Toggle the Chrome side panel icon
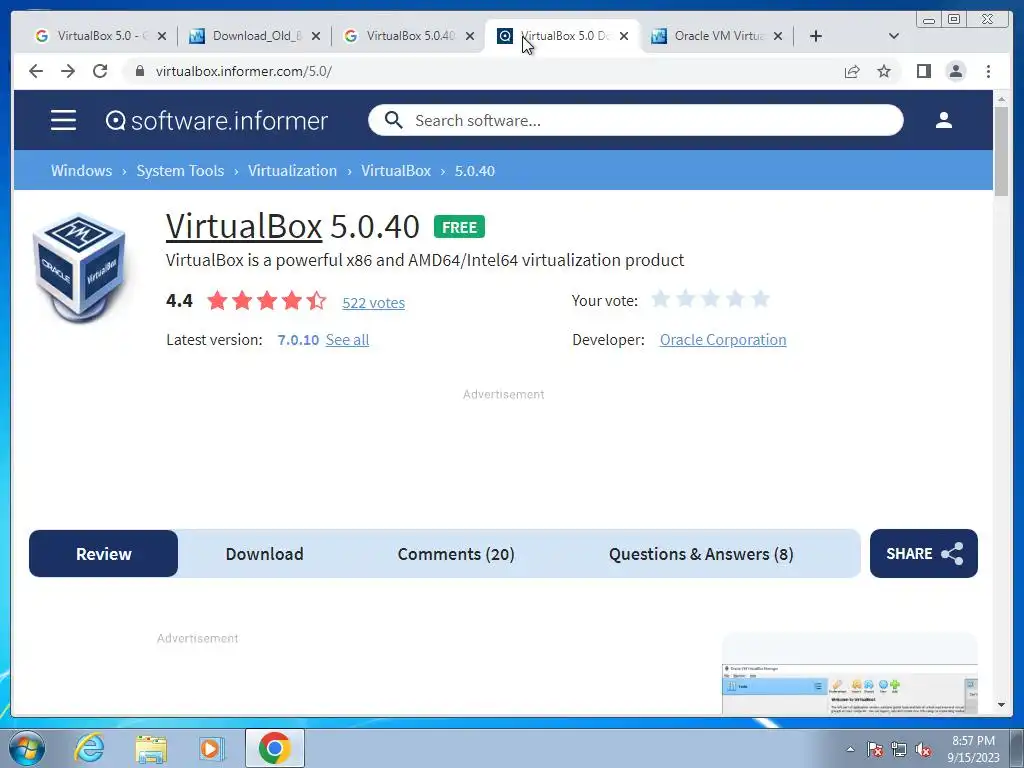 [923, 71]
